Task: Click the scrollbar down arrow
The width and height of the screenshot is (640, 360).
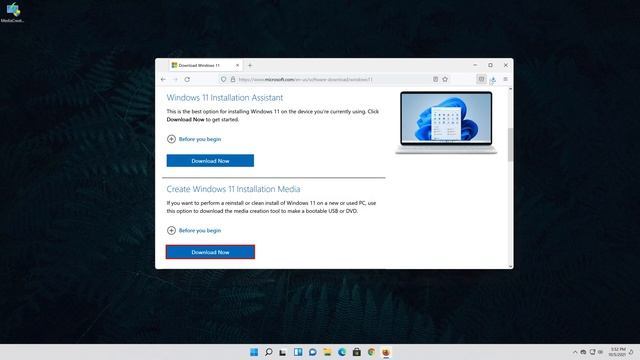Action: [510, 267]
